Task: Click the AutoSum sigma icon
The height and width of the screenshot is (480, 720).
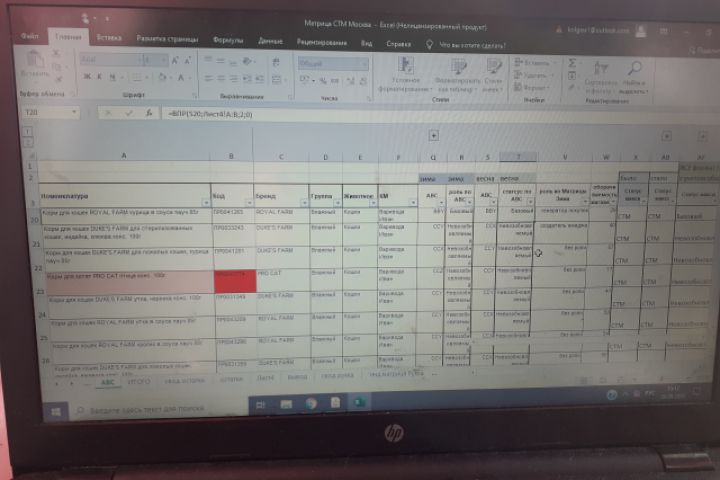Action: pos(572,62)
